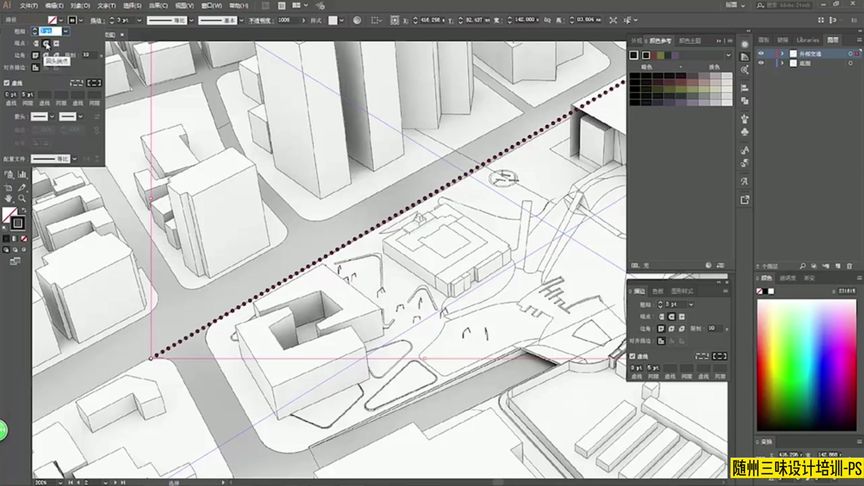The width and height of the screenshot is (864, 486).
Task: Choose the Hand tool in left toolbar
Action: pyautogui.click(x=8, y=199)
